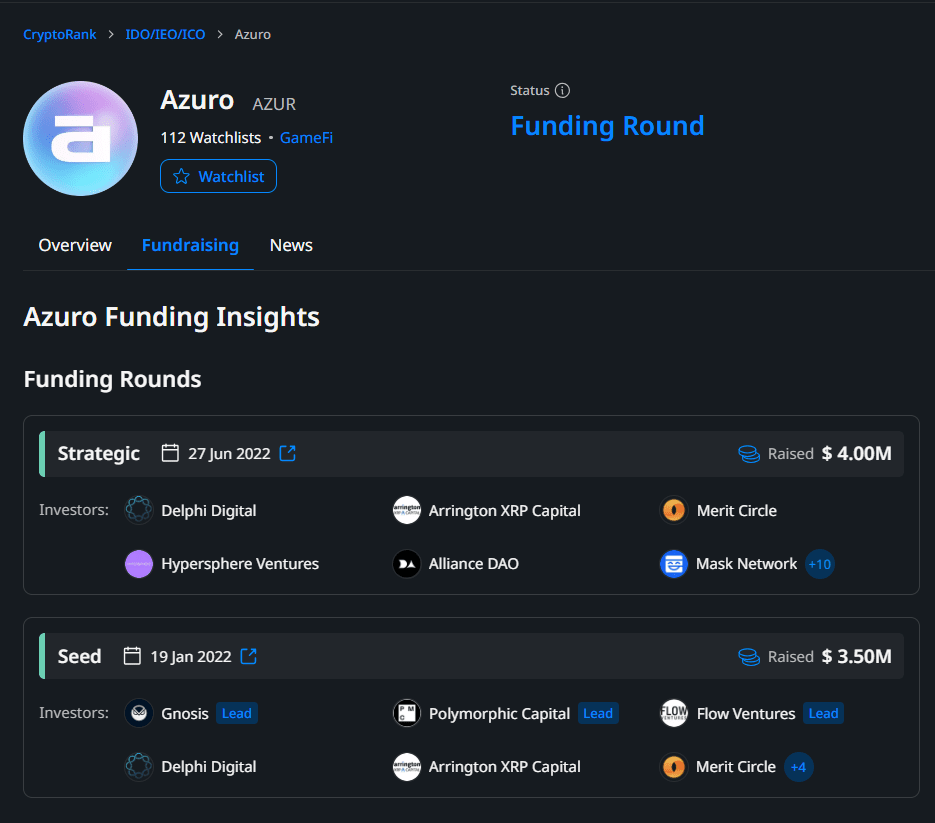Click the Alliance DAO logo
This screenshot has width=935, height=823.
tap(407, 564)
